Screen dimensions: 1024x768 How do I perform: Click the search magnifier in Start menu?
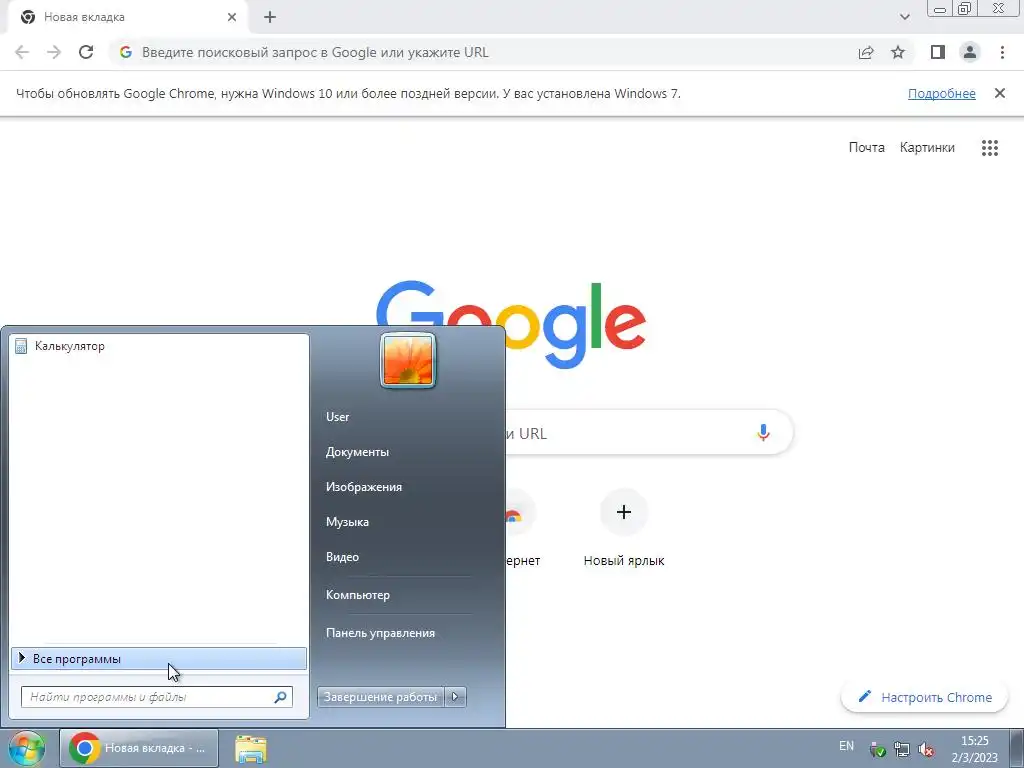[x=280, y=697]
